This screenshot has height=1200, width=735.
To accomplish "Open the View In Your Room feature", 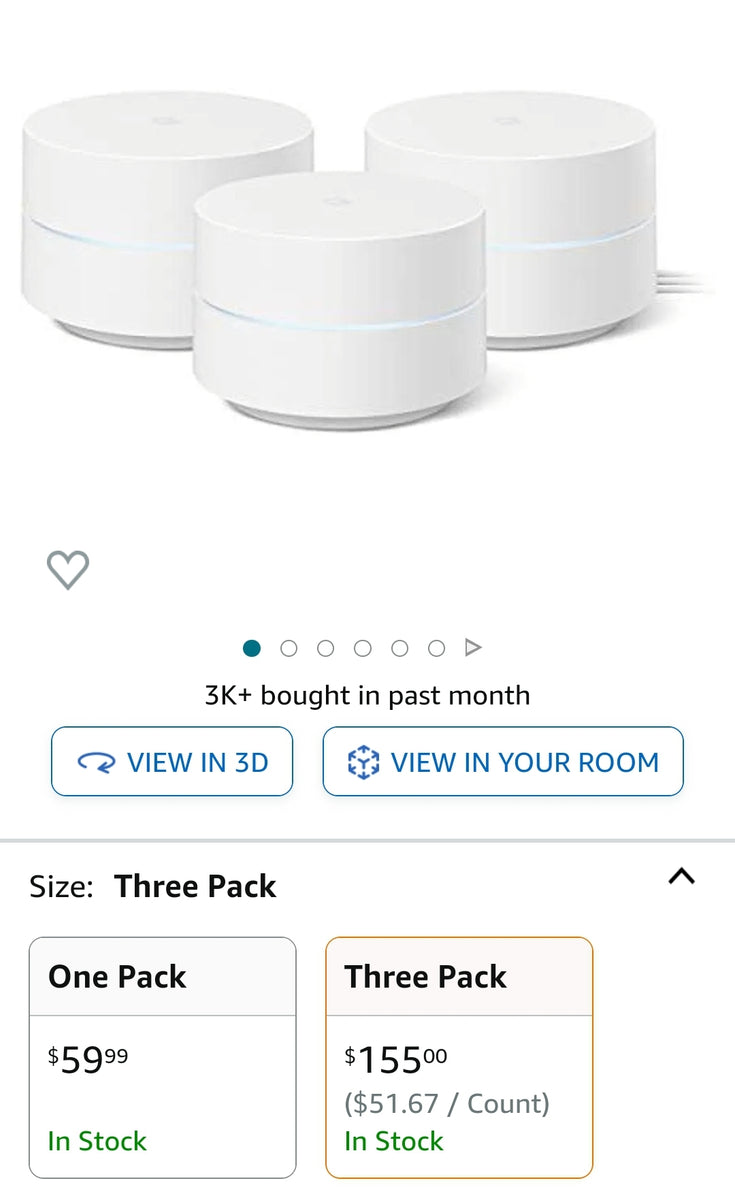I will click(503, 761).
